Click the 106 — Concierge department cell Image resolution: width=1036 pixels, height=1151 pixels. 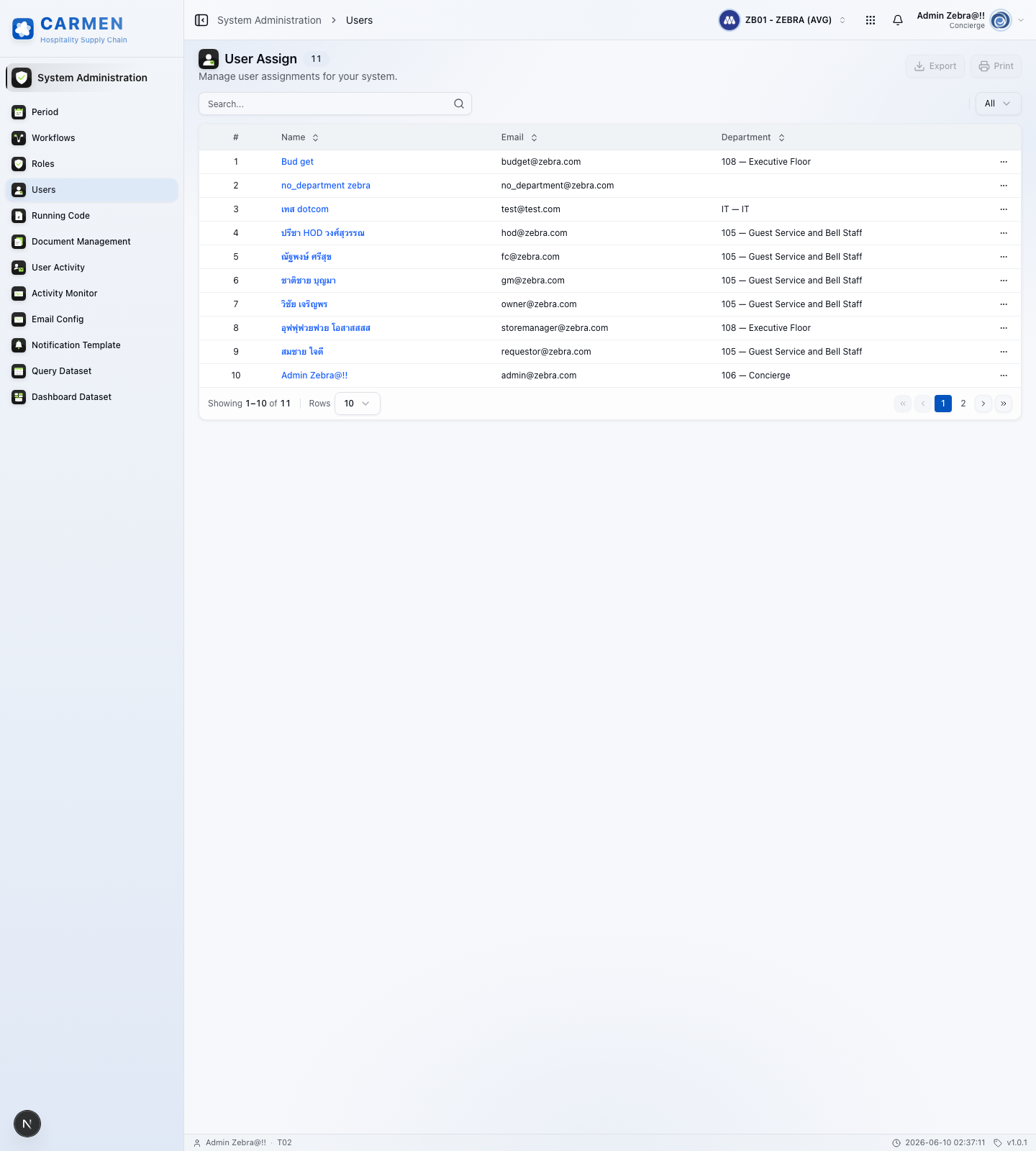pos(756,376)
